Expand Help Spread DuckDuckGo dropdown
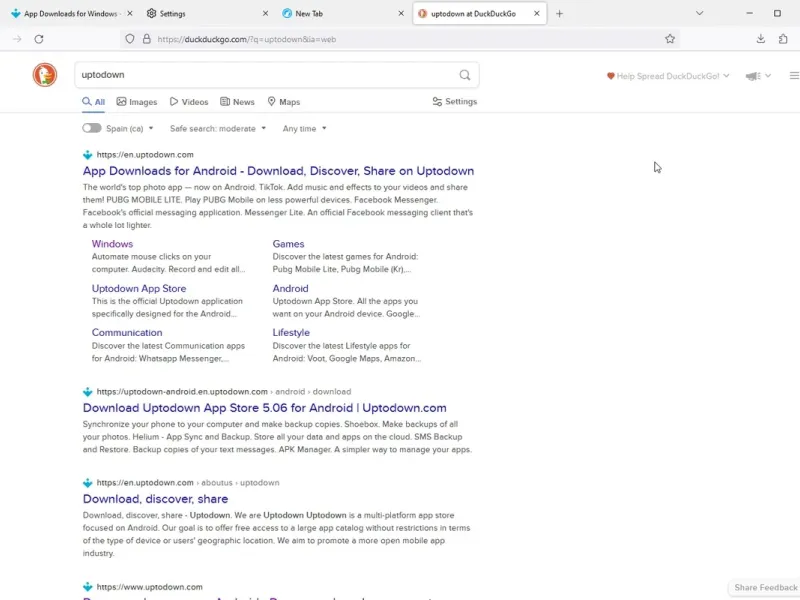 [x=668, y=76]
